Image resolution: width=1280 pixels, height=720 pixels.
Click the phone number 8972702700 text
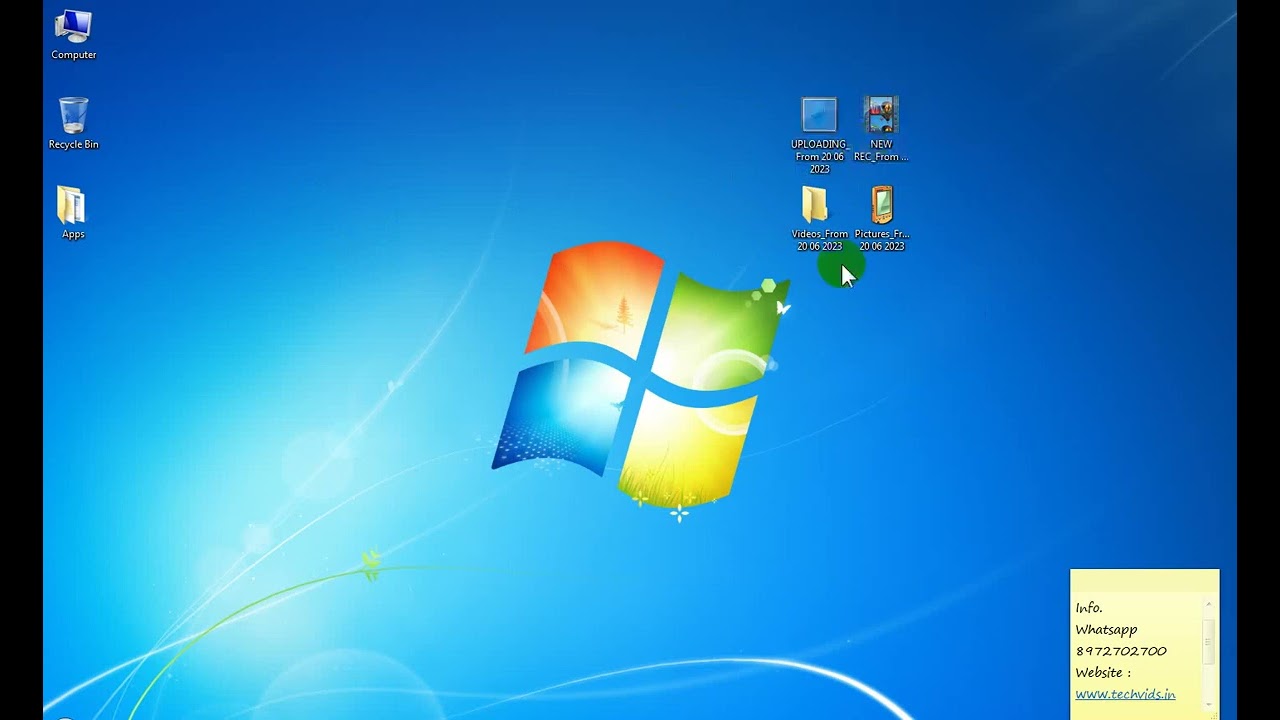point(1121,651)
